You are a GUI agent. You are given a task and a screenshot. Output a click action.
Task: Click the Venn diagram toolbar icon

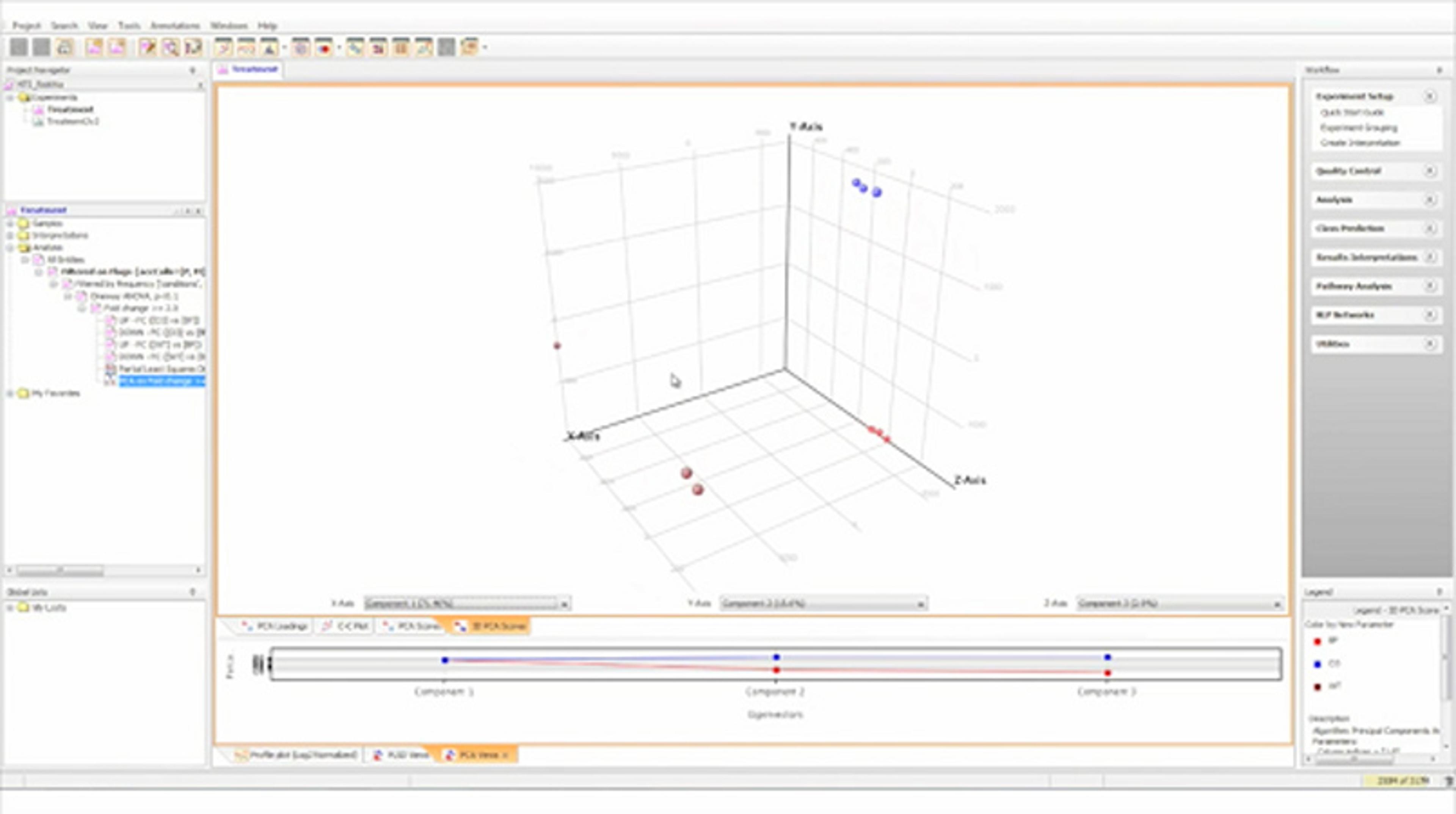324,47
